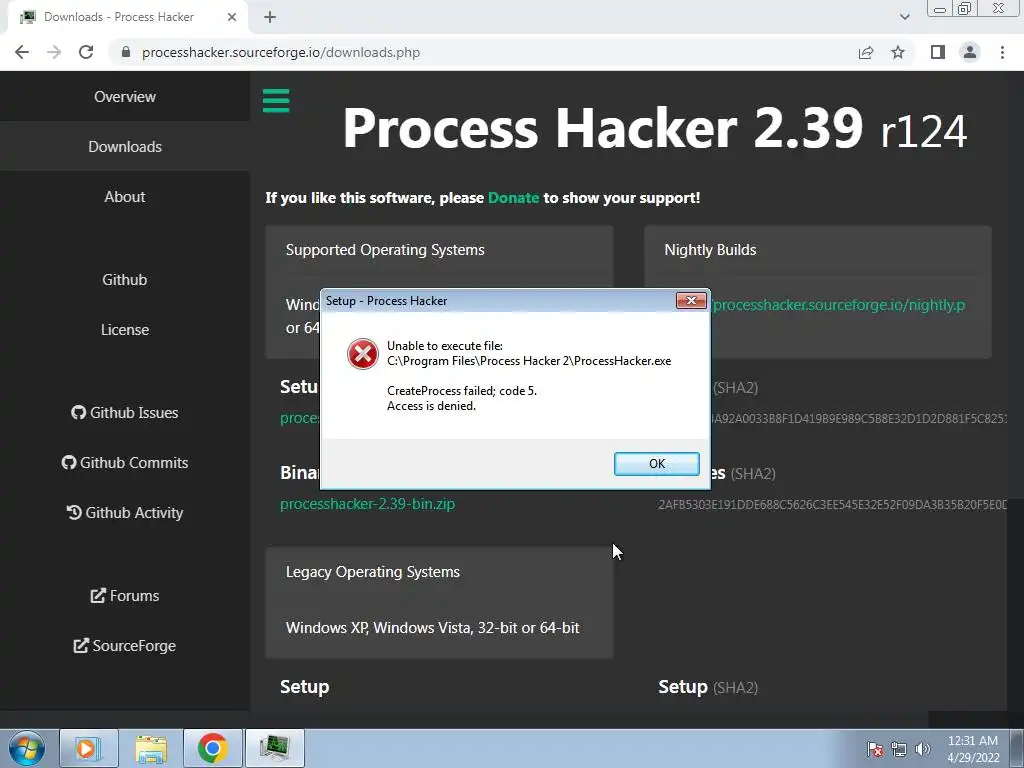Click OK in the Setup error dialog
Image resolution: width=1024 pixels, height=768 pixels.
(656, 464)
